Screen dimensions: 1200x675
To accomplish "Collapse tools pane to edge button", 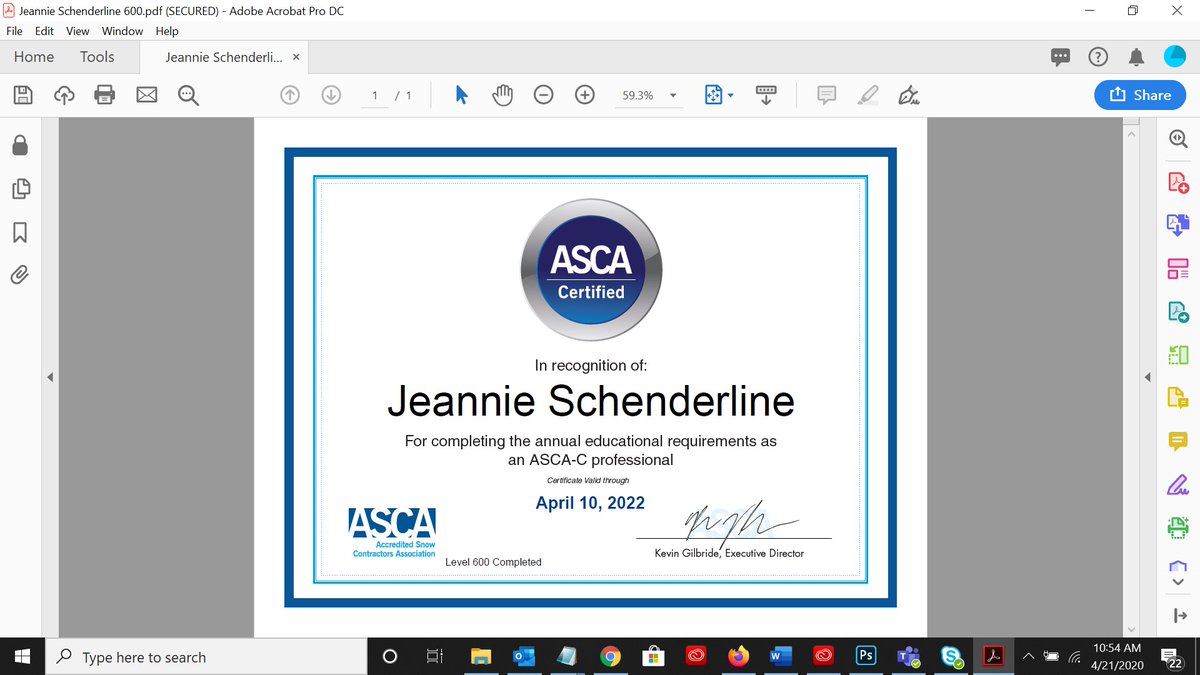I will coord(1178,615).
